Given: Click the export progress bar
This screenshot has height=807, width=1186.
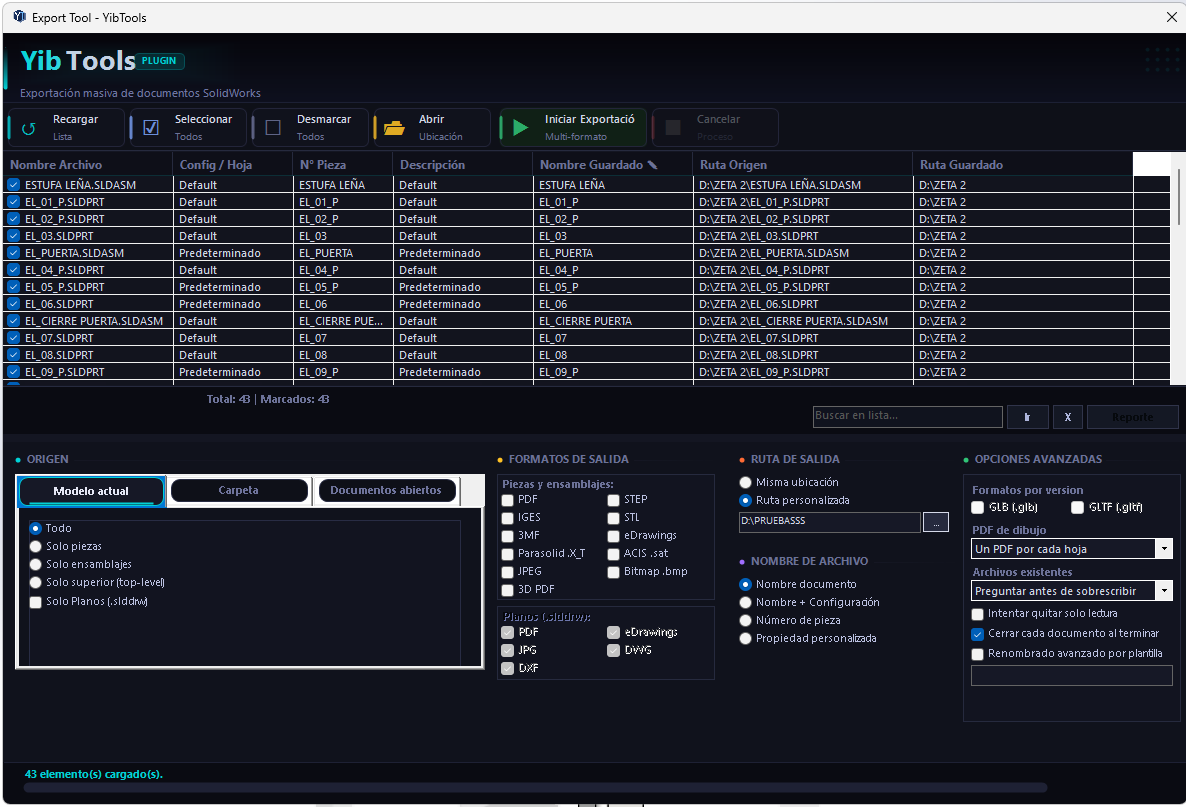Looking at the screenshot, I should tap(535, 787).
